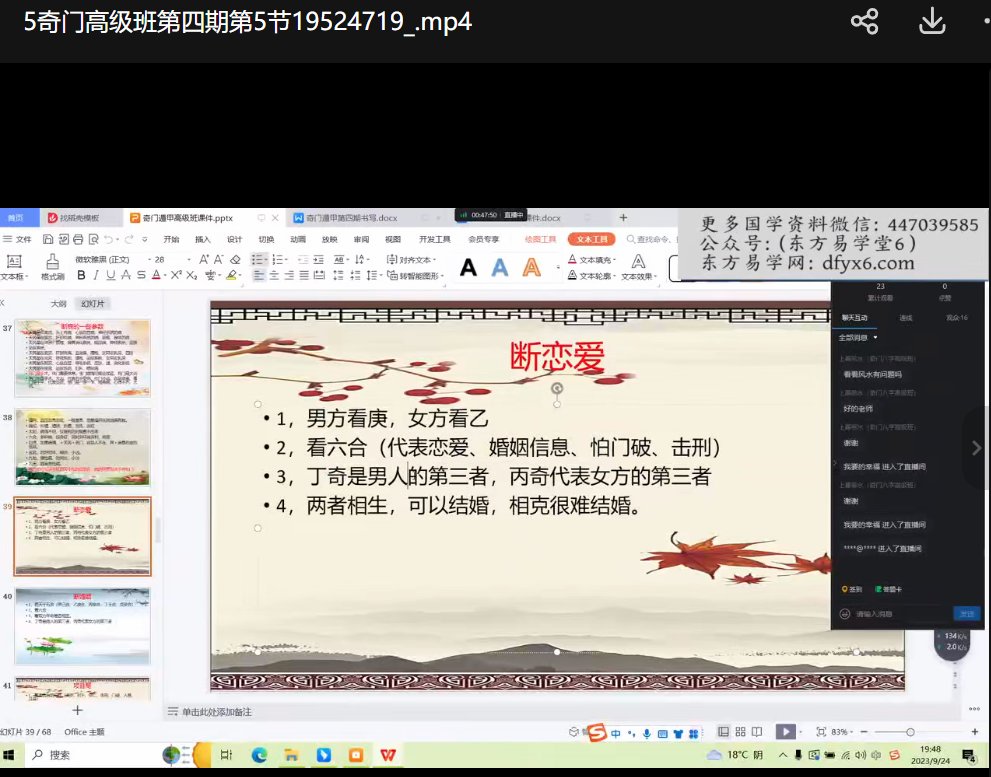Expand the 全部消息 chat filter dropdown

(x=858, y=338)
